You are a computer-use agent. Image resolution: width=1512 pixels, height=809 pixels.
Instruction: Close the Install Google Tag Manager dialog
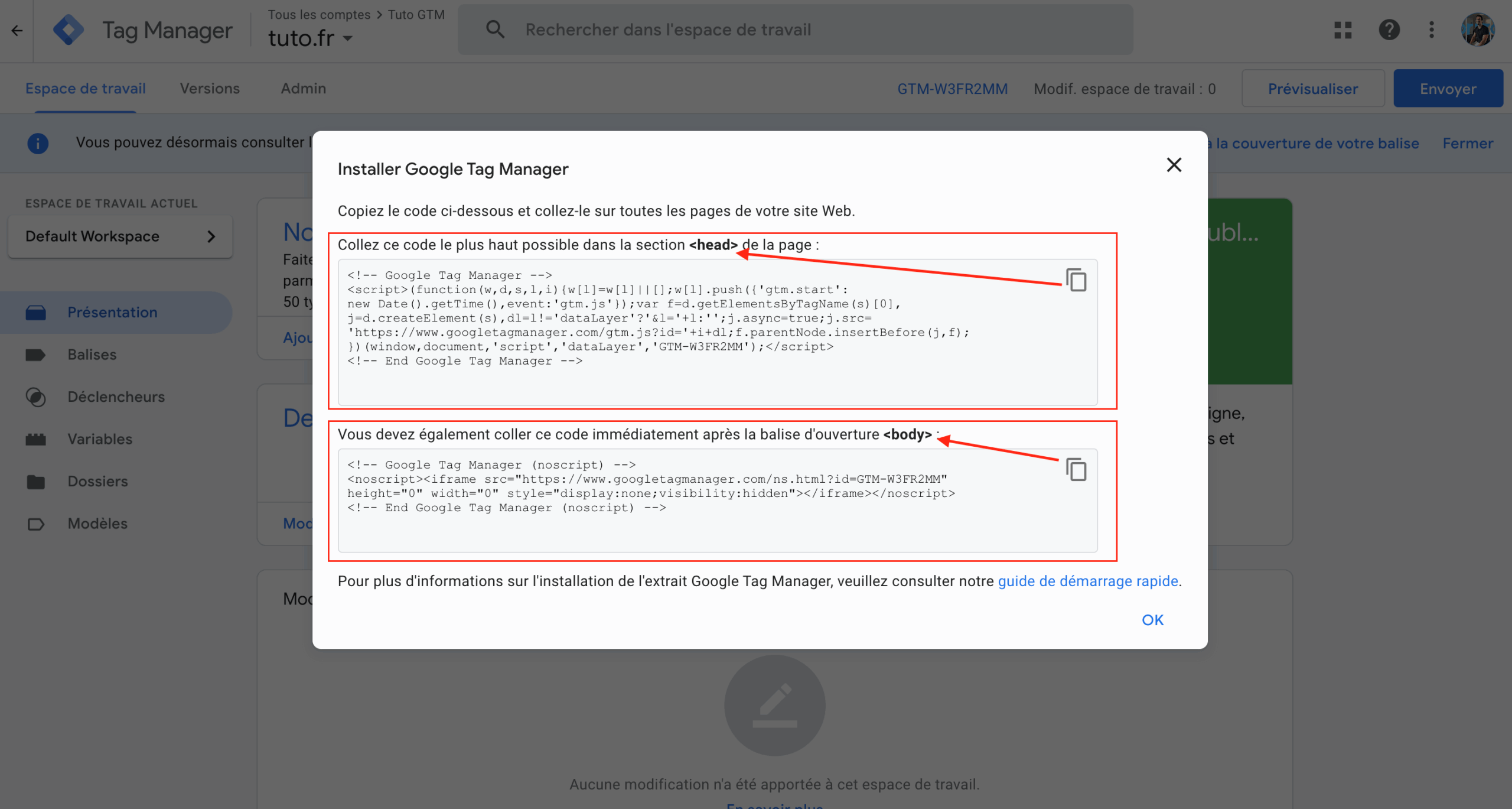point(1174,165)
